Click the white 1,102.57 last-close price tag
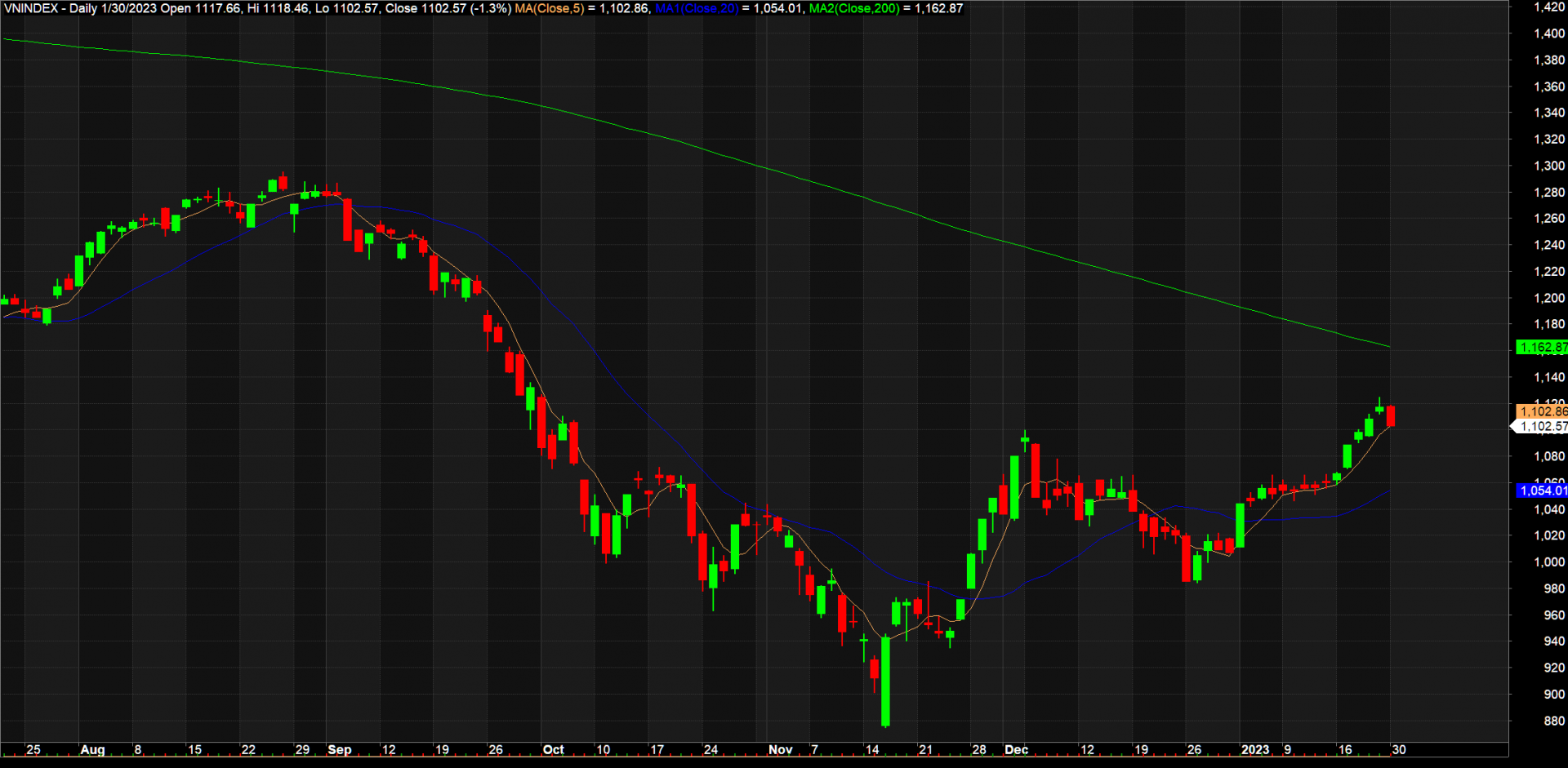Viewport: 1568px width, 768px height. (1542, 426)
